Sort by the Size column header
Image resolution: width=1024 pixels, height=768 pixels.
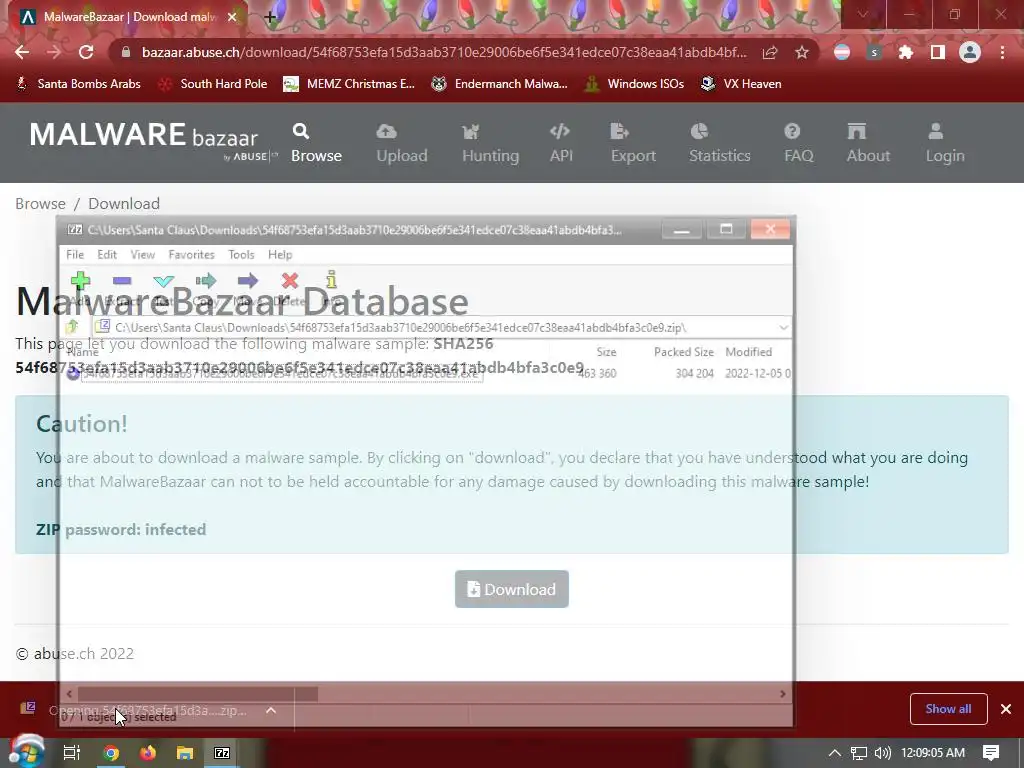606,352
